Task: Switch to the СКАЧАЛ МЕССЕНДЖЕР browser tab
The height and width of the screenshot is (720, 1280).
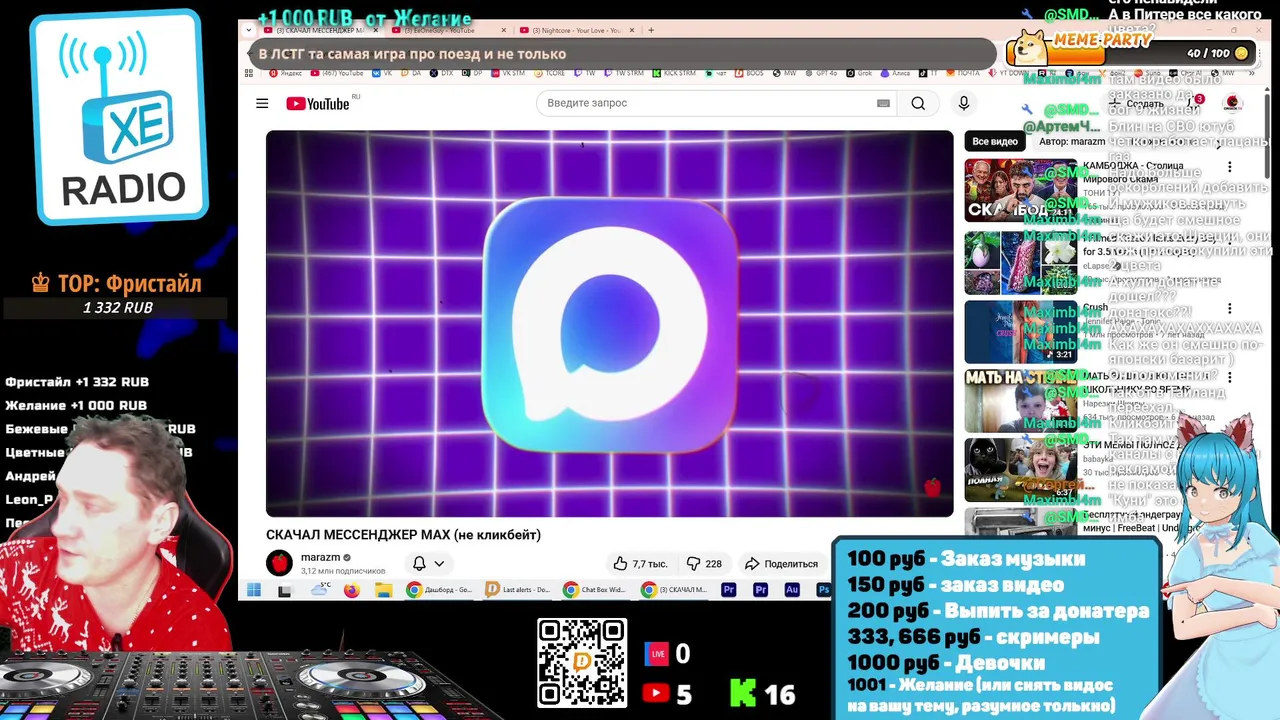Action: pos(318,30)
